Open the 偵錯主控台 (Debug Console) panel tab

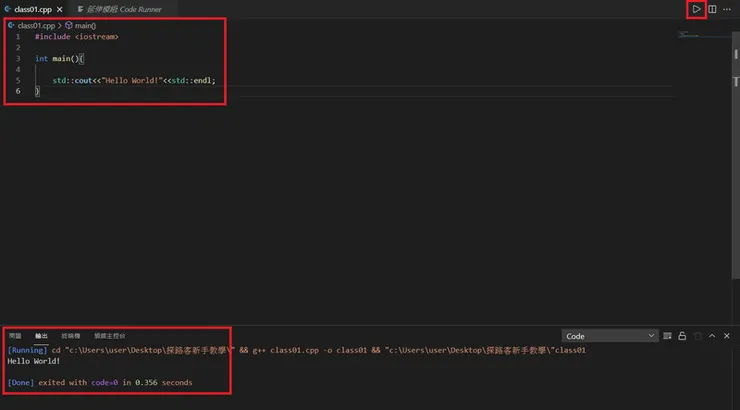[109, 336]
